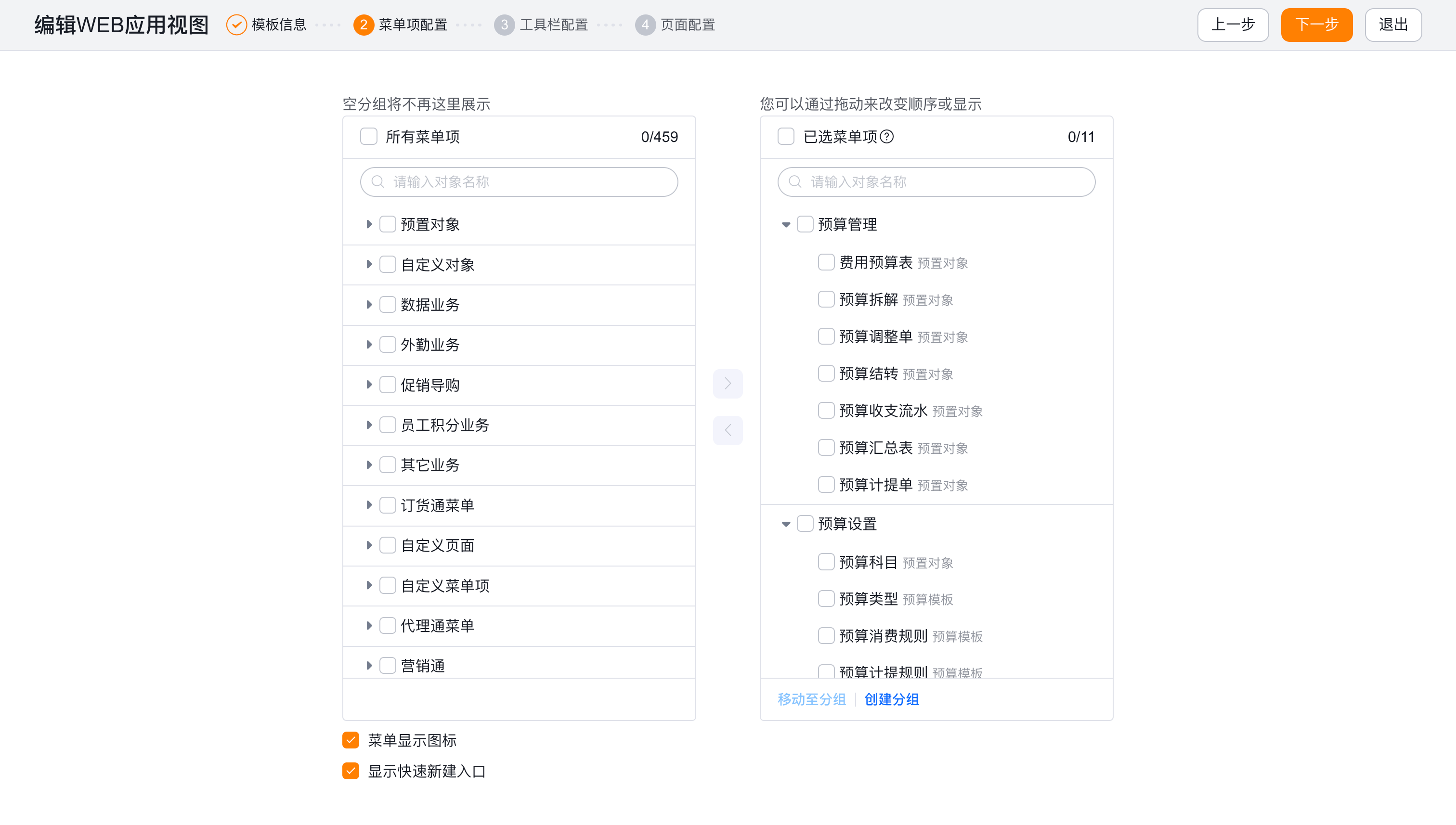Tick the 费用预算表 checkbox
The image size is (1456, 825).
tap(826, 262)
